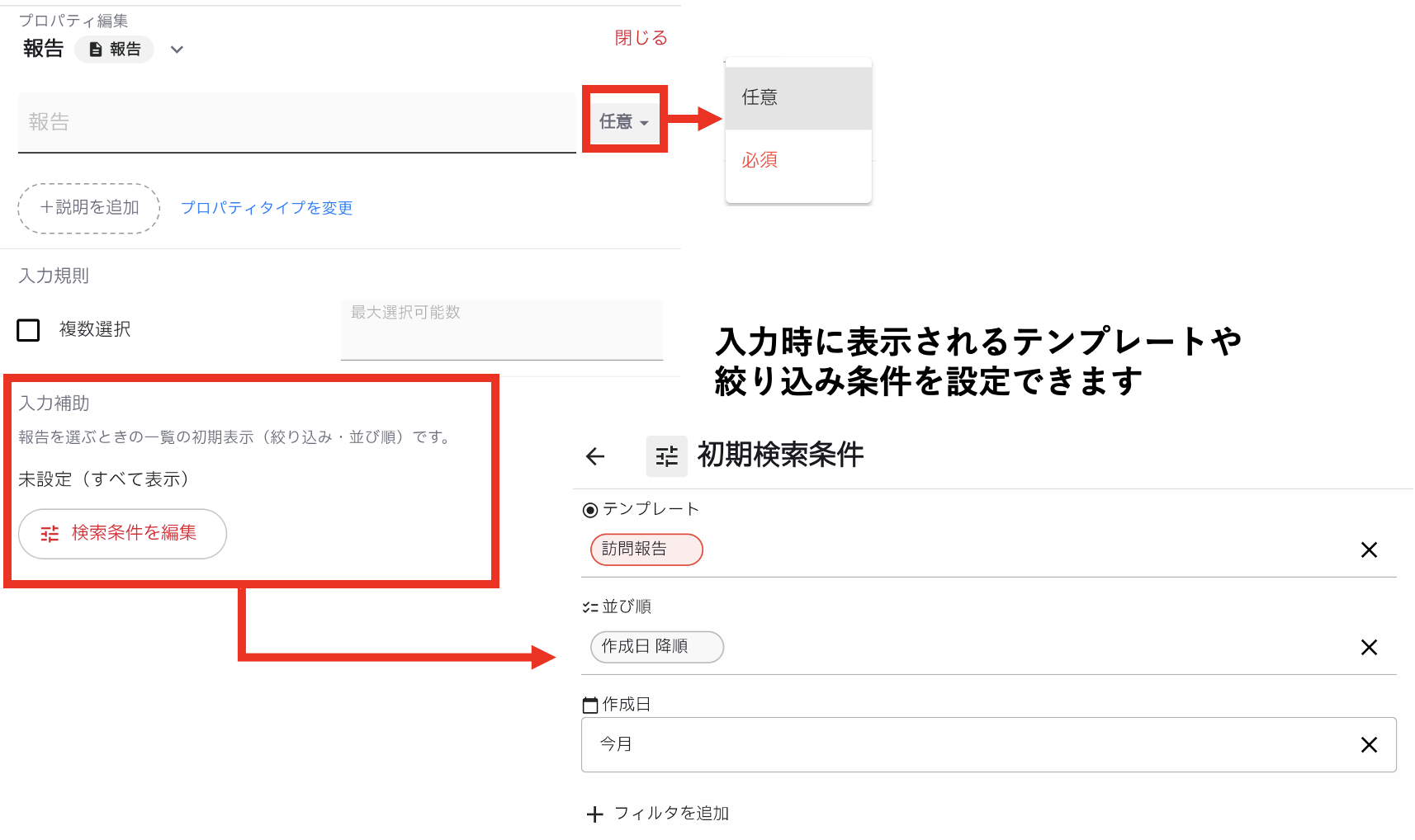Click the 報告 property name input field
This screenshot has width=1415, height=840.
click(x=297, y=122)
